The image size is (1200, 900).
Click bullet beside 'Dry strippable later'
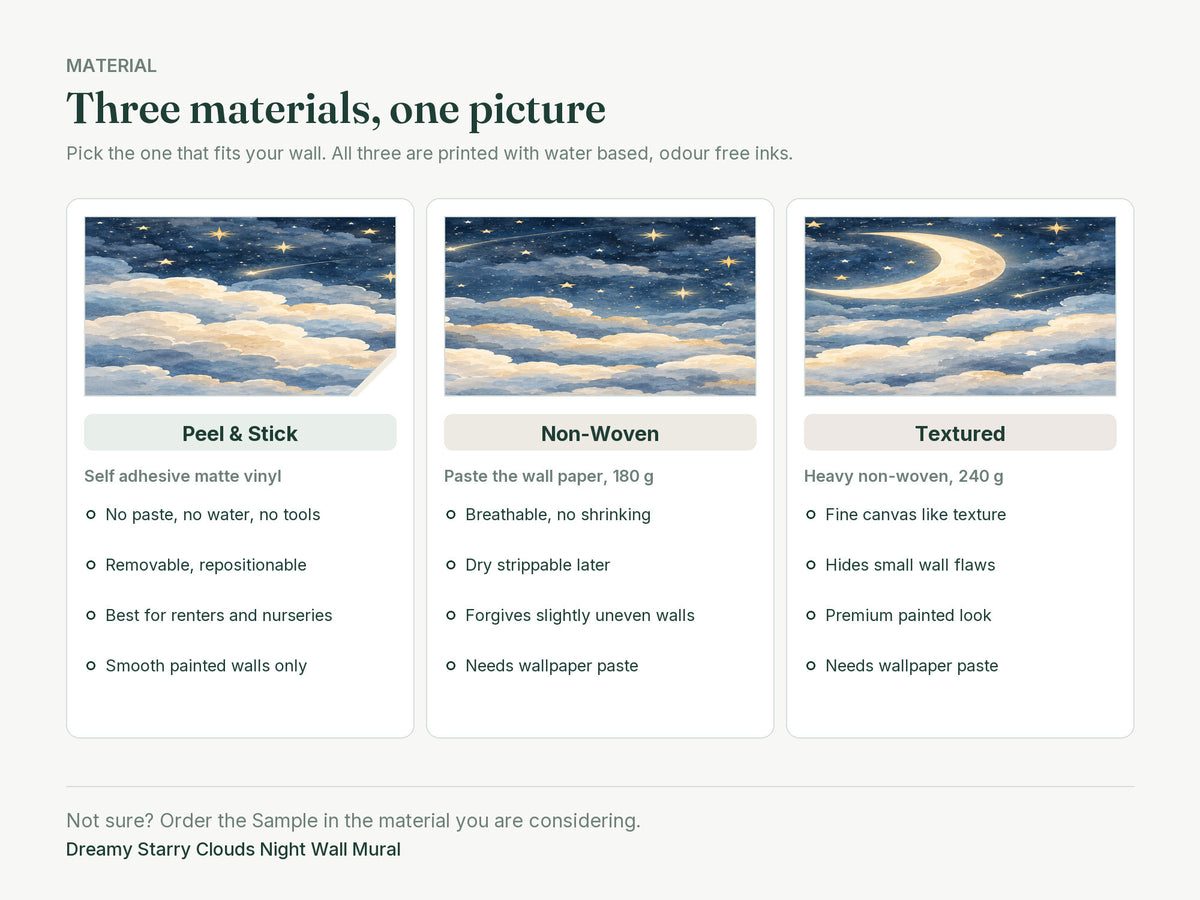[x=451, y=565]
